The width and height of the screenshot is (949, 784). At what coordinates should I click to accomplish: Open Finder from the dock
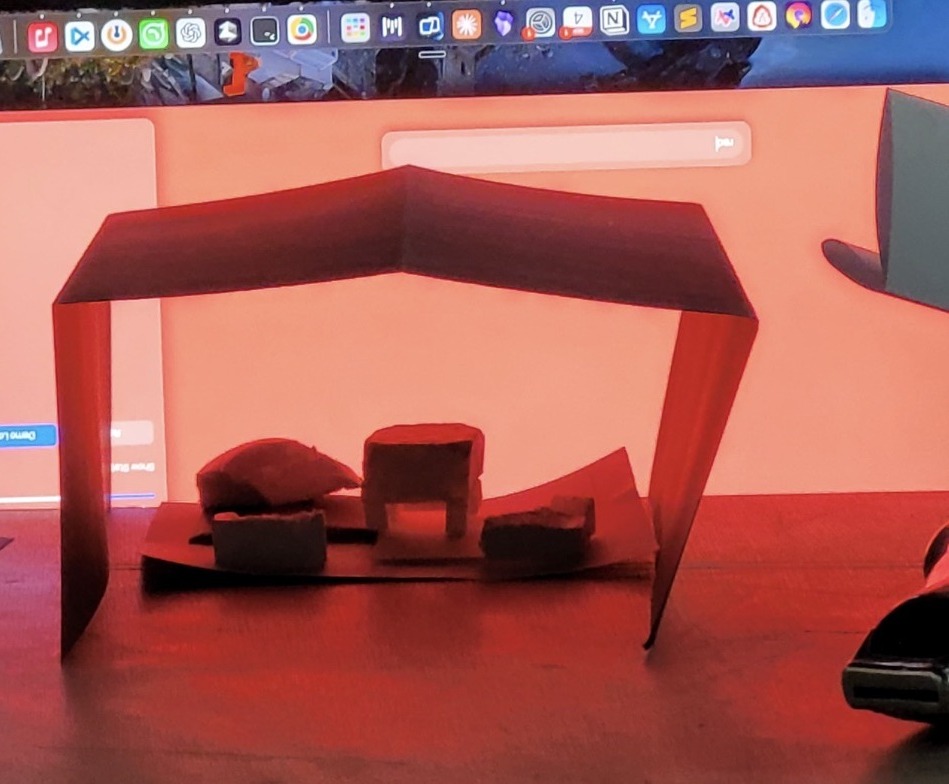click(x=872, y=13)
